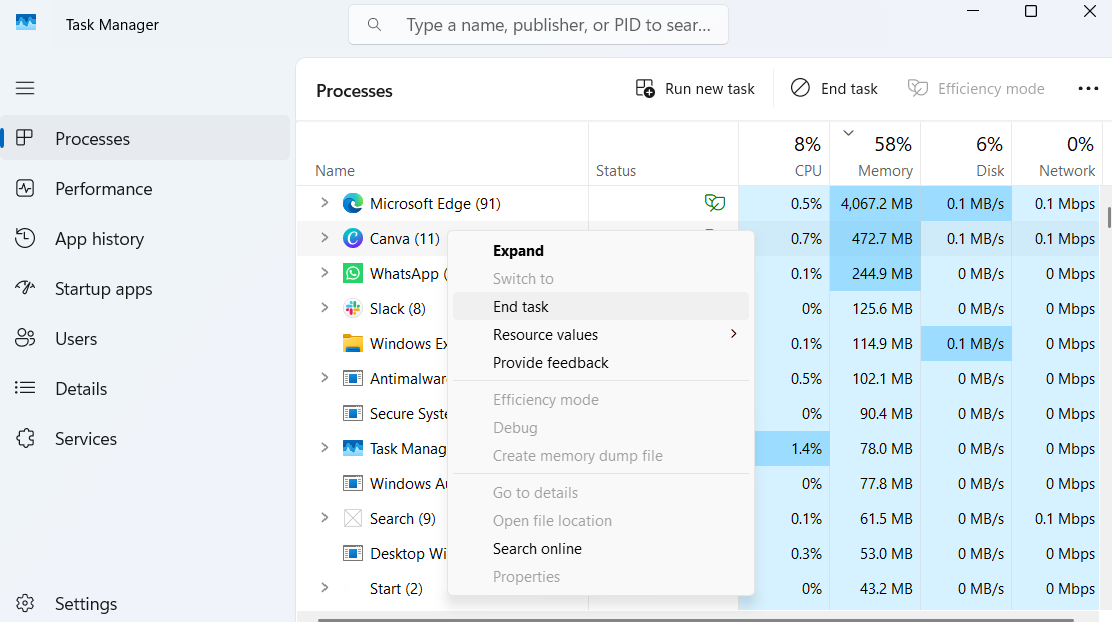The image size is (1112, 622).
Task: Go to Startup apps section
Action: point(103,289)
